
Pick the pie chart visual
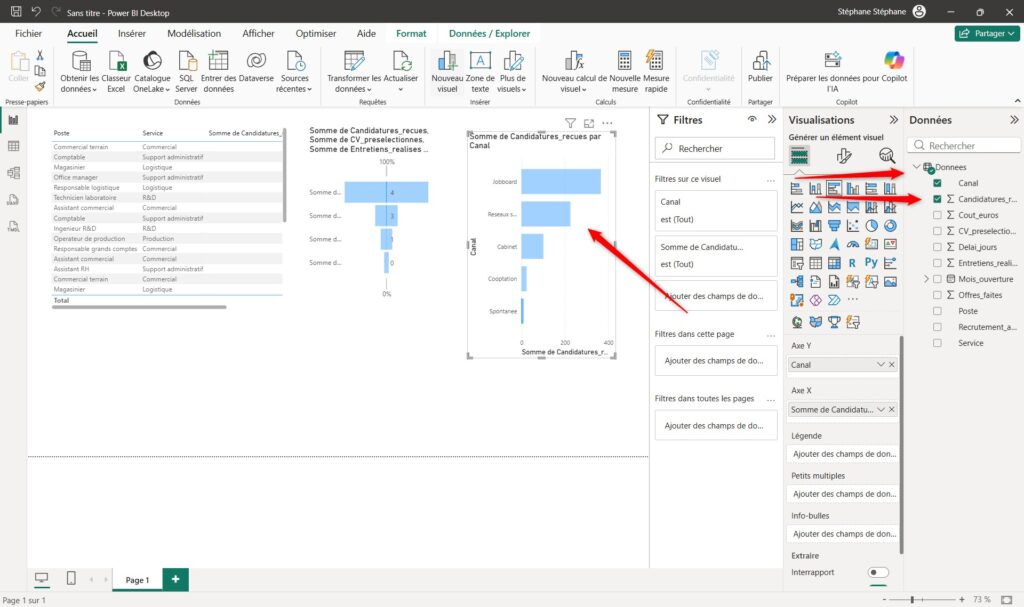click(872, 226)
